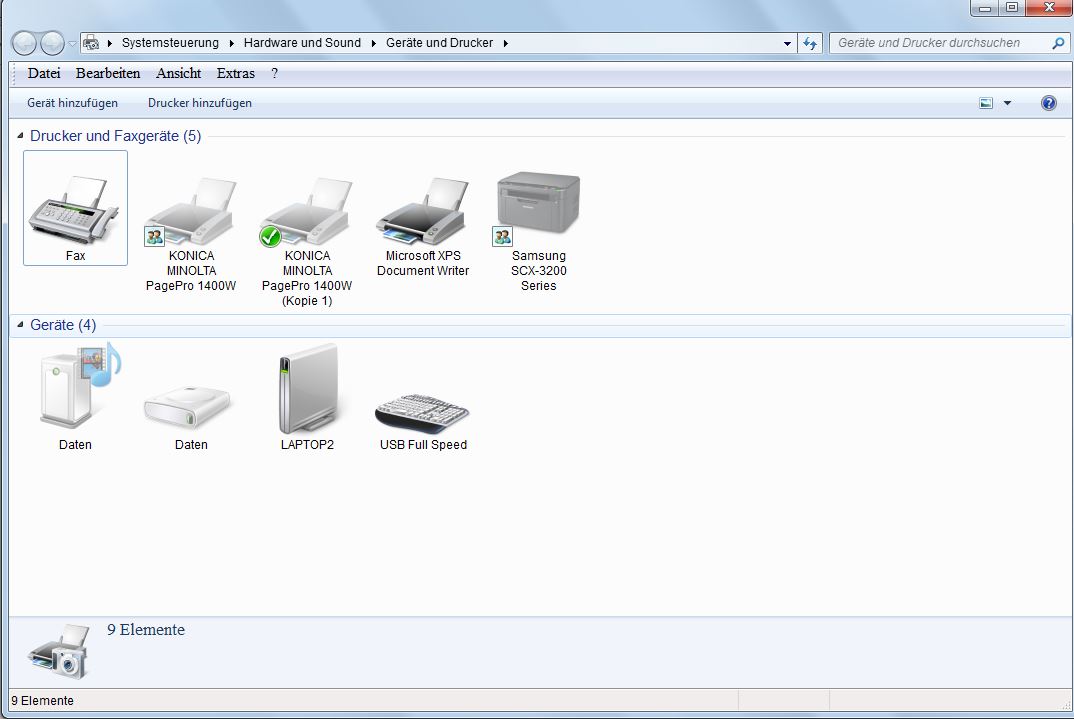
Task: Maximize the window
Action: pyautogui.click(x=1012, y=8)
